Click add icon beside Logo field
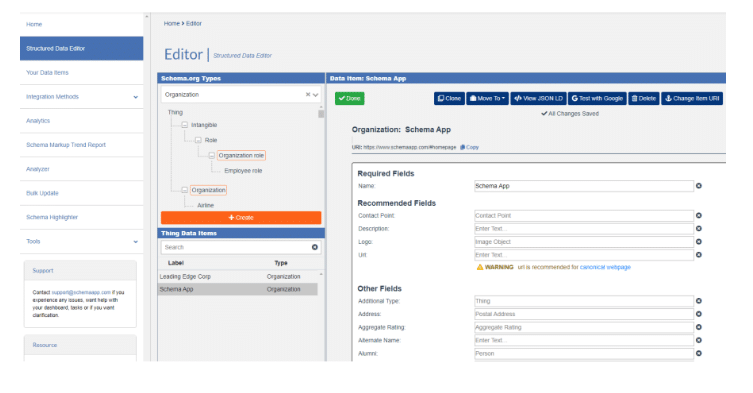753x393 pixels. coord(699,242)
